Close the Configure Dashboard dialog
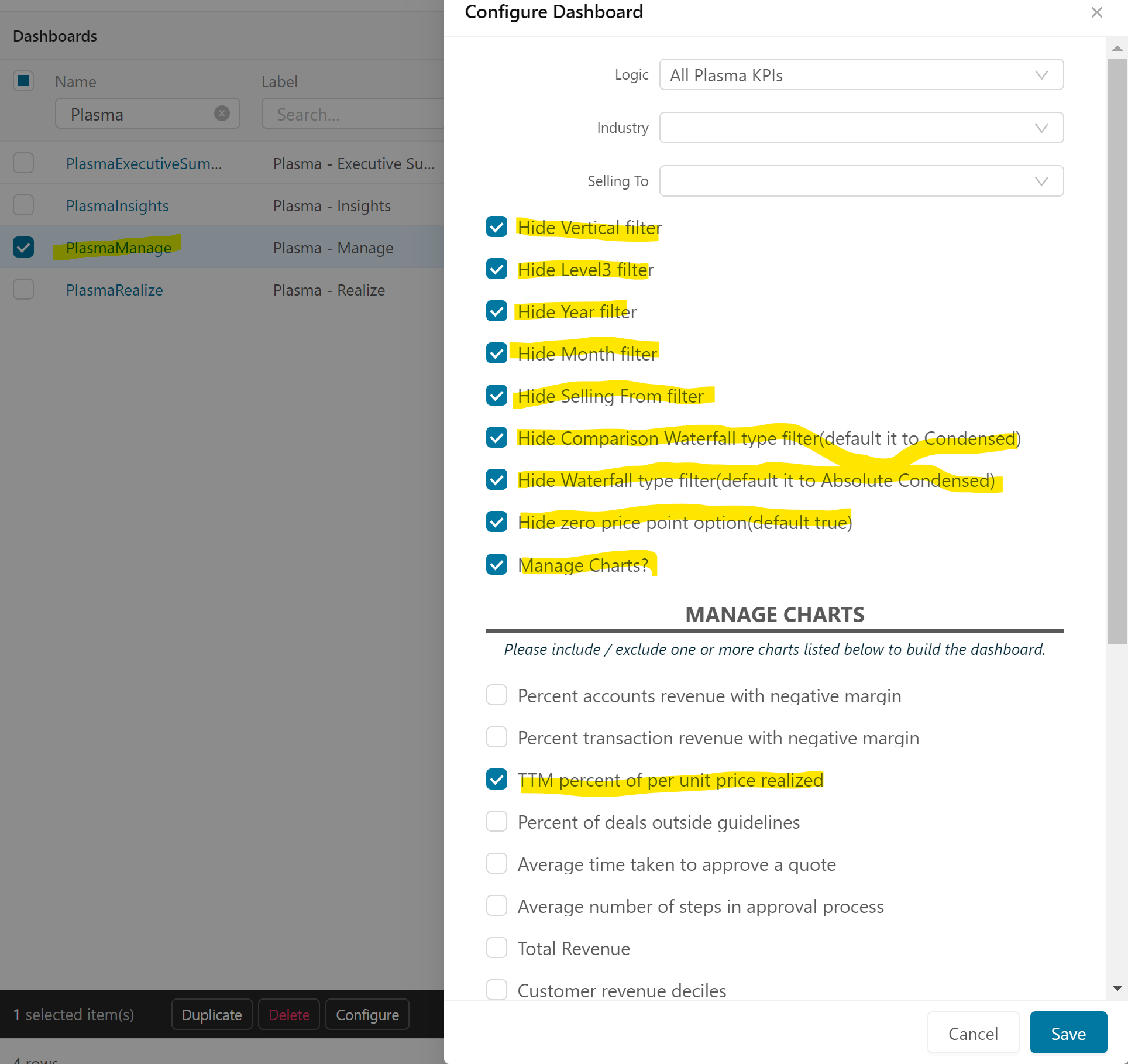The width and height of the screenshot is (1128, 1064). coord(1096,12)
